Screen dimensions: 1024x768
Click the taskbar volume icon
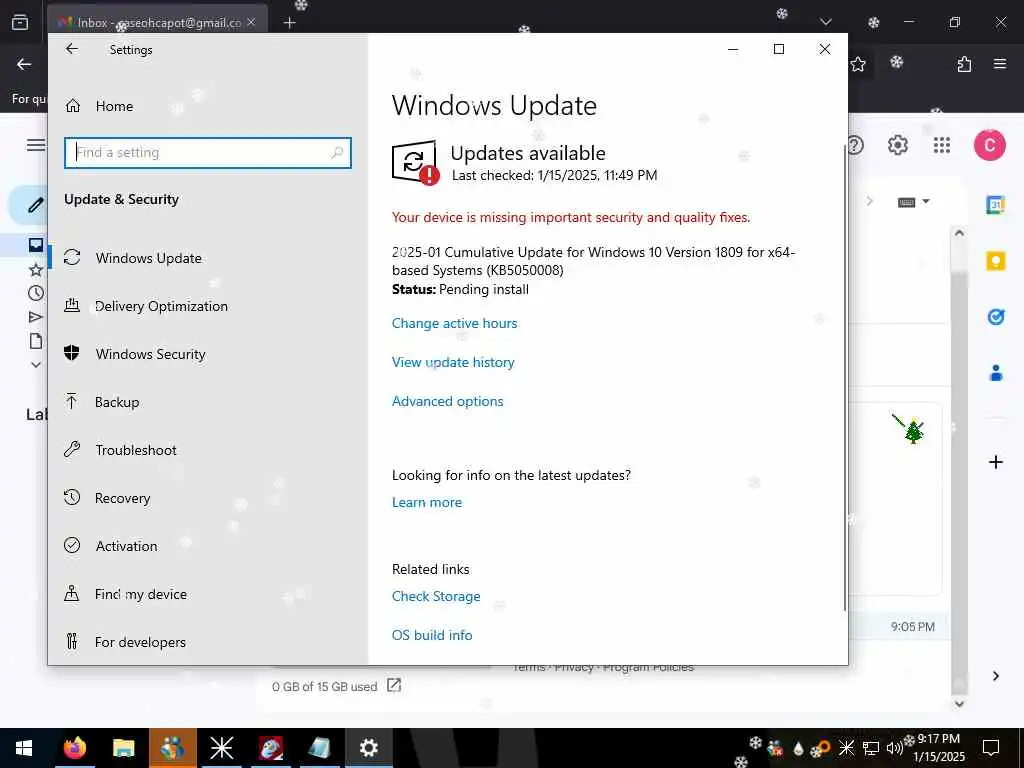(x=894, y=748)
